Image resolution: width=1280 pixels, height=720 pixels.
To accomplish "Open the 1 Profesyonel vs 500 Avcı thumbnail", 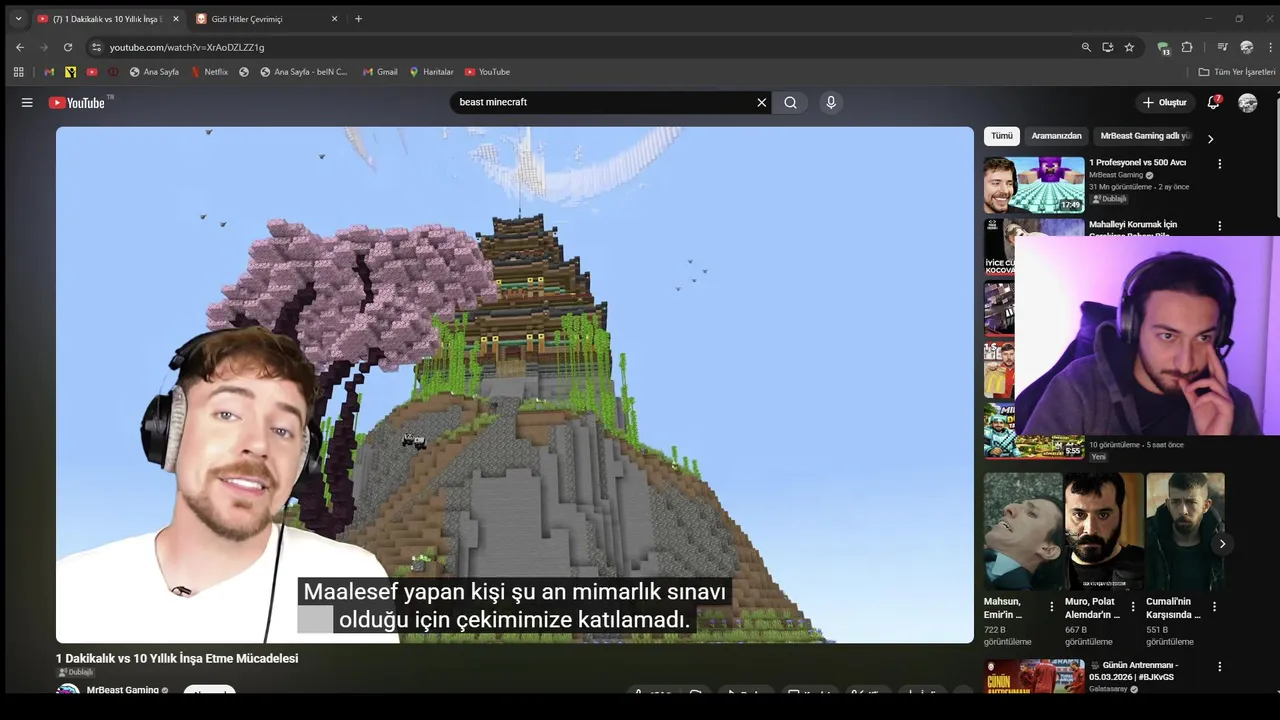I will [1034, 184].
